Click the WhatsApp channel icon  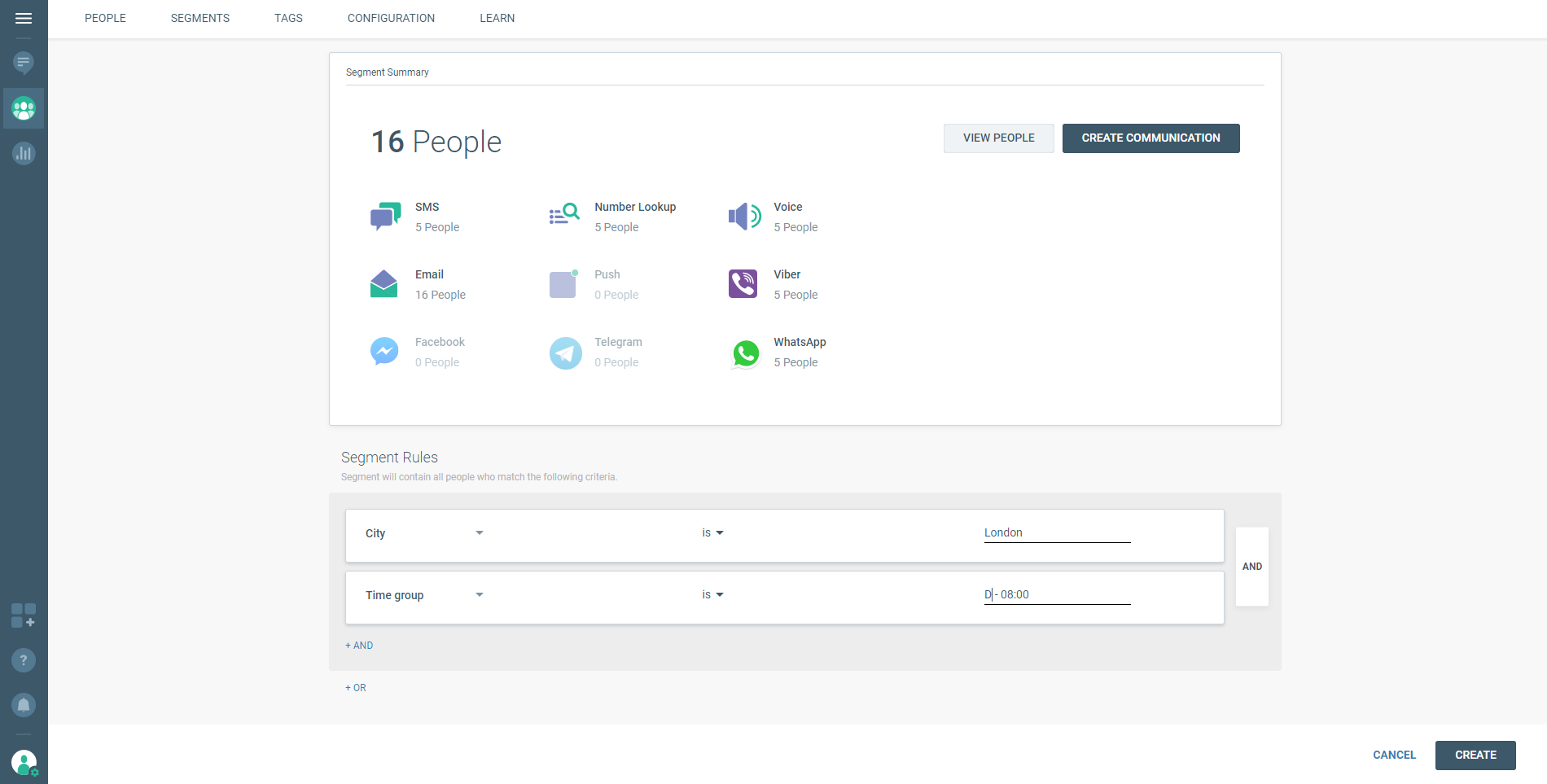coord(745,353)
